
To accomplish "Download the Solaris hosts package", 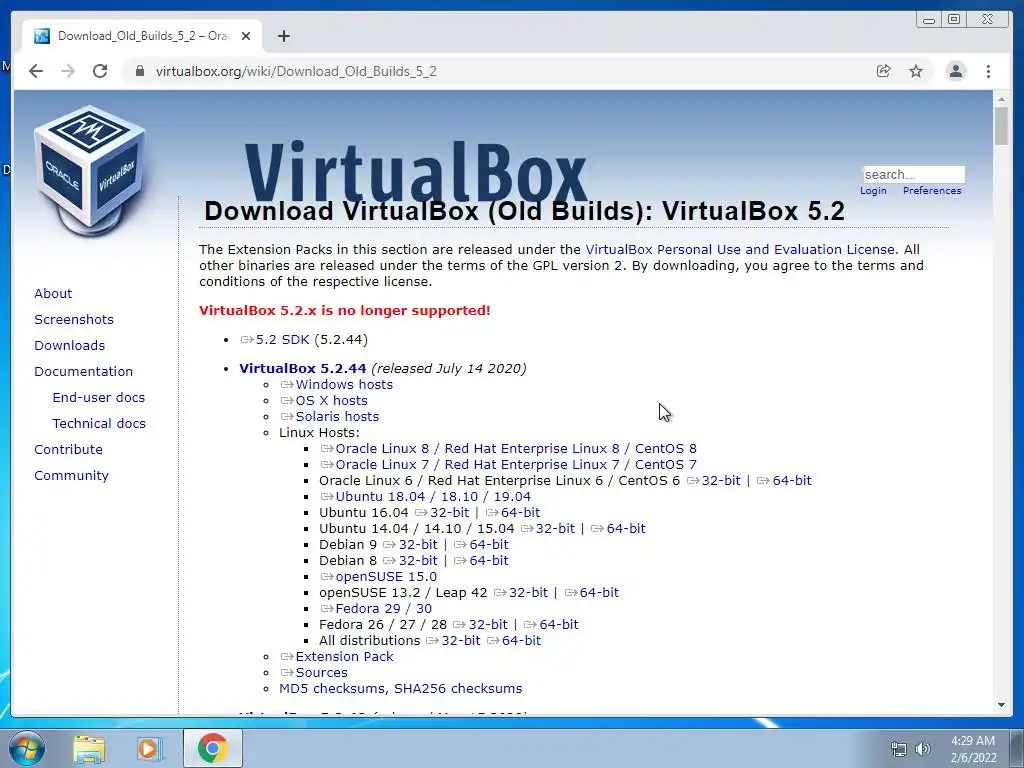I will [x=336, y=417].
